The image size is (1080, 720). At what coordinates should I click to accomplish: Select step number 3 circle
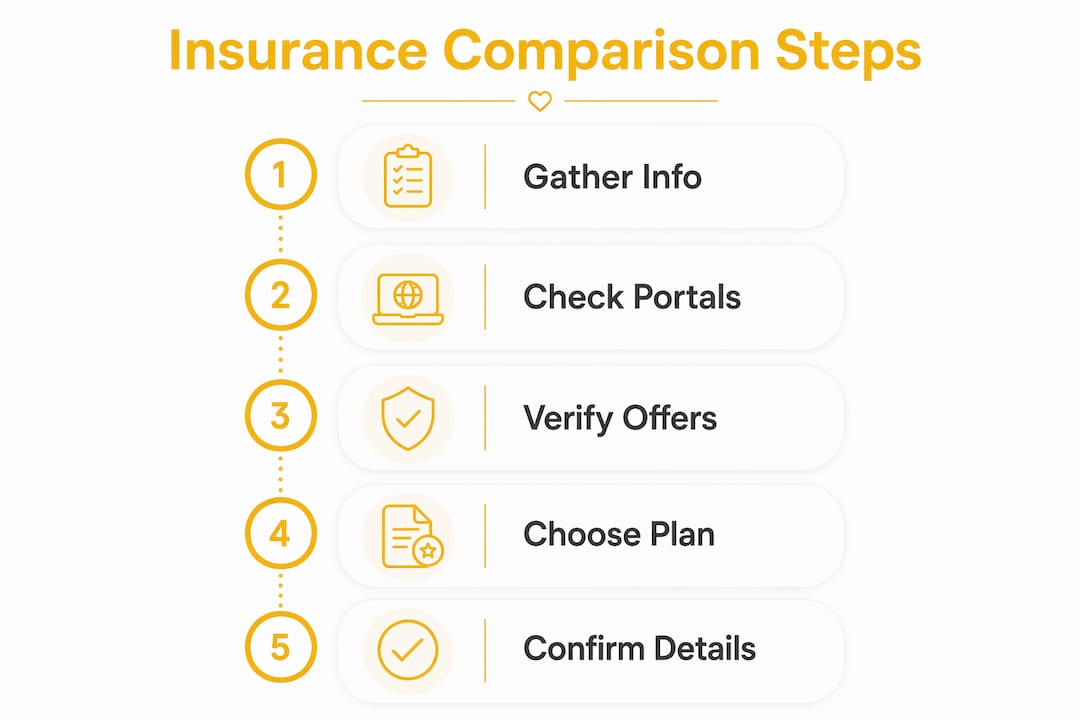pyautogui.click(x=280, y=415)
